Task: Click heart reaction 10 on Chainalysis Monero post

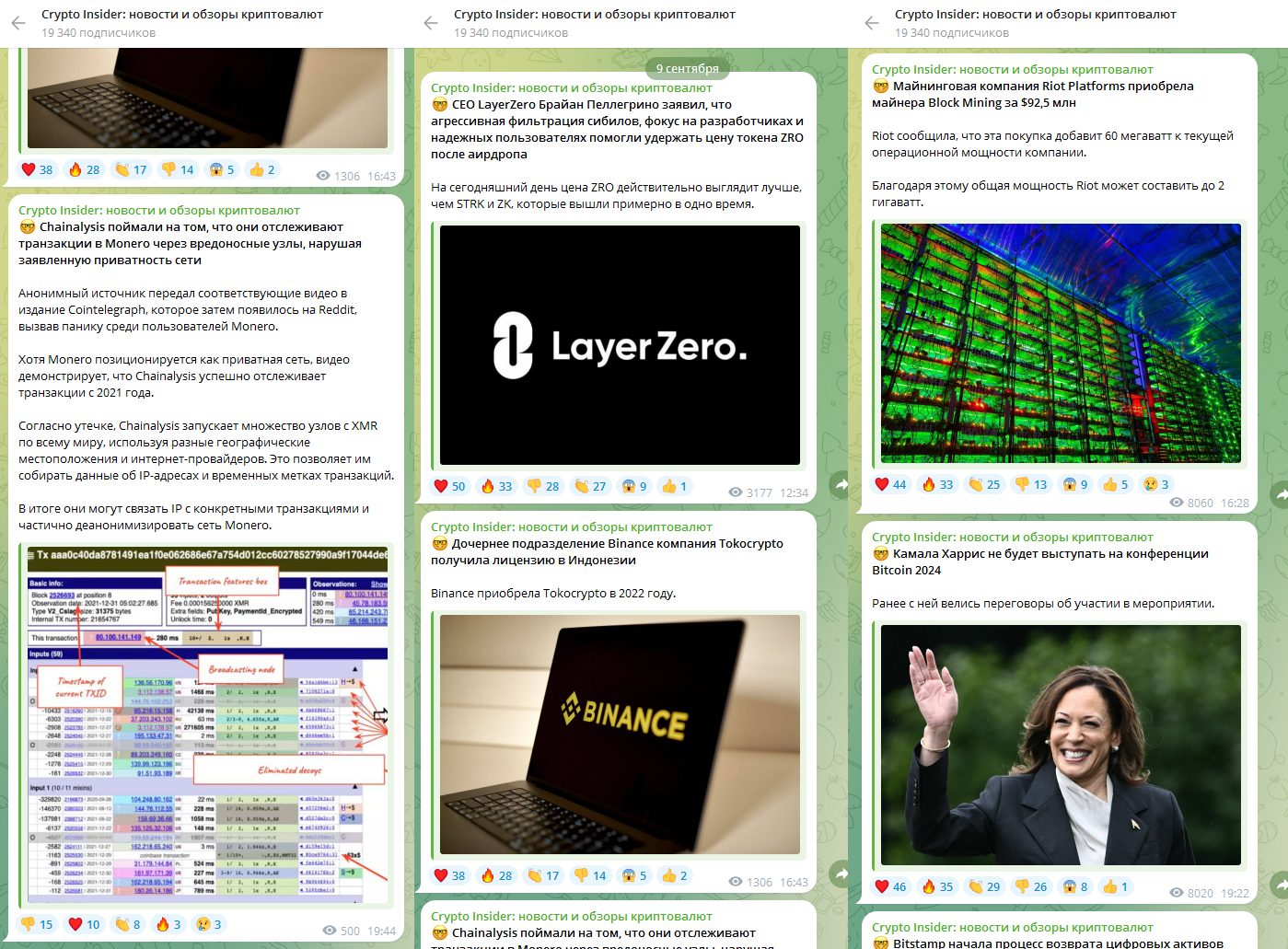Action: pos(85,924)
